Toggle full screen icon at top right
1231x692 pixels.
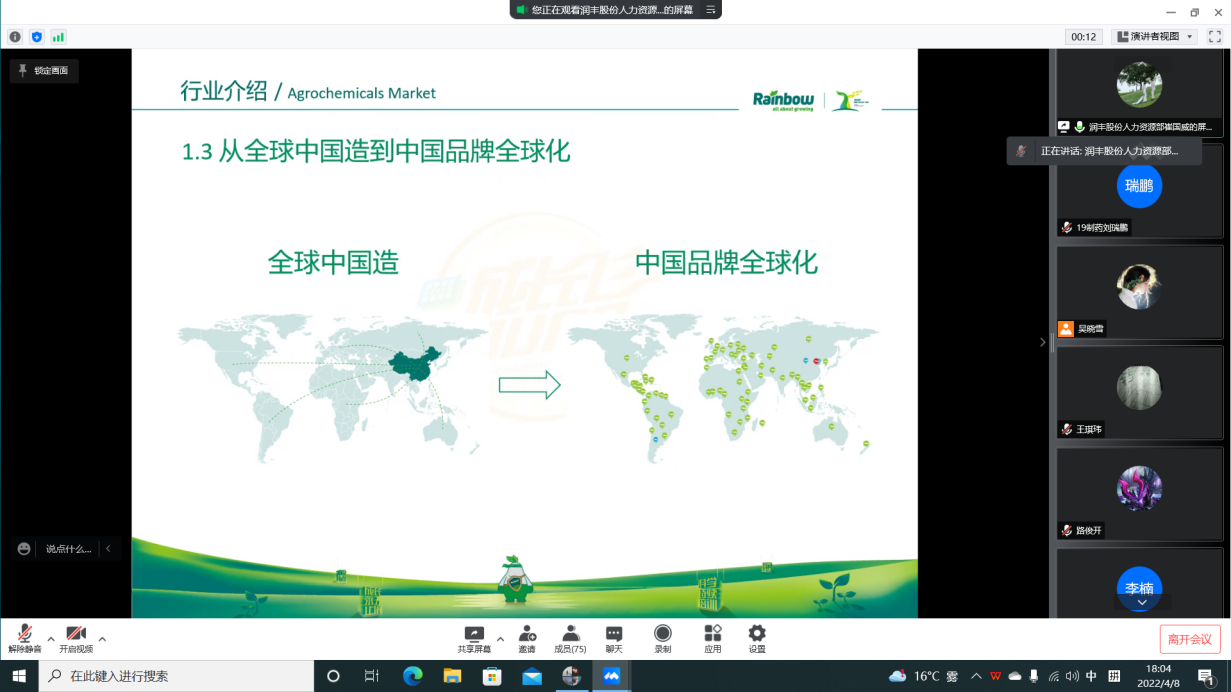point(1214,37)
